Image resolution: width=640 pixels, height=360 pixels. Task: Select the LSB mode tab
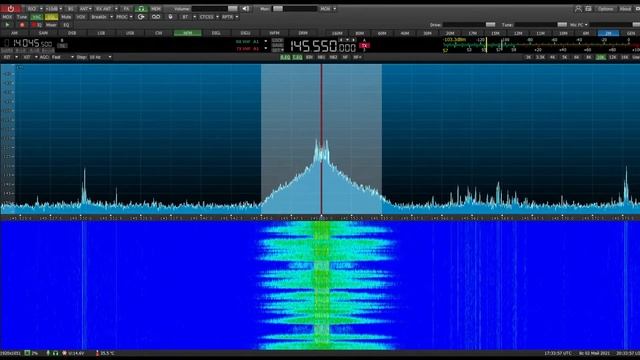(101, 33)
